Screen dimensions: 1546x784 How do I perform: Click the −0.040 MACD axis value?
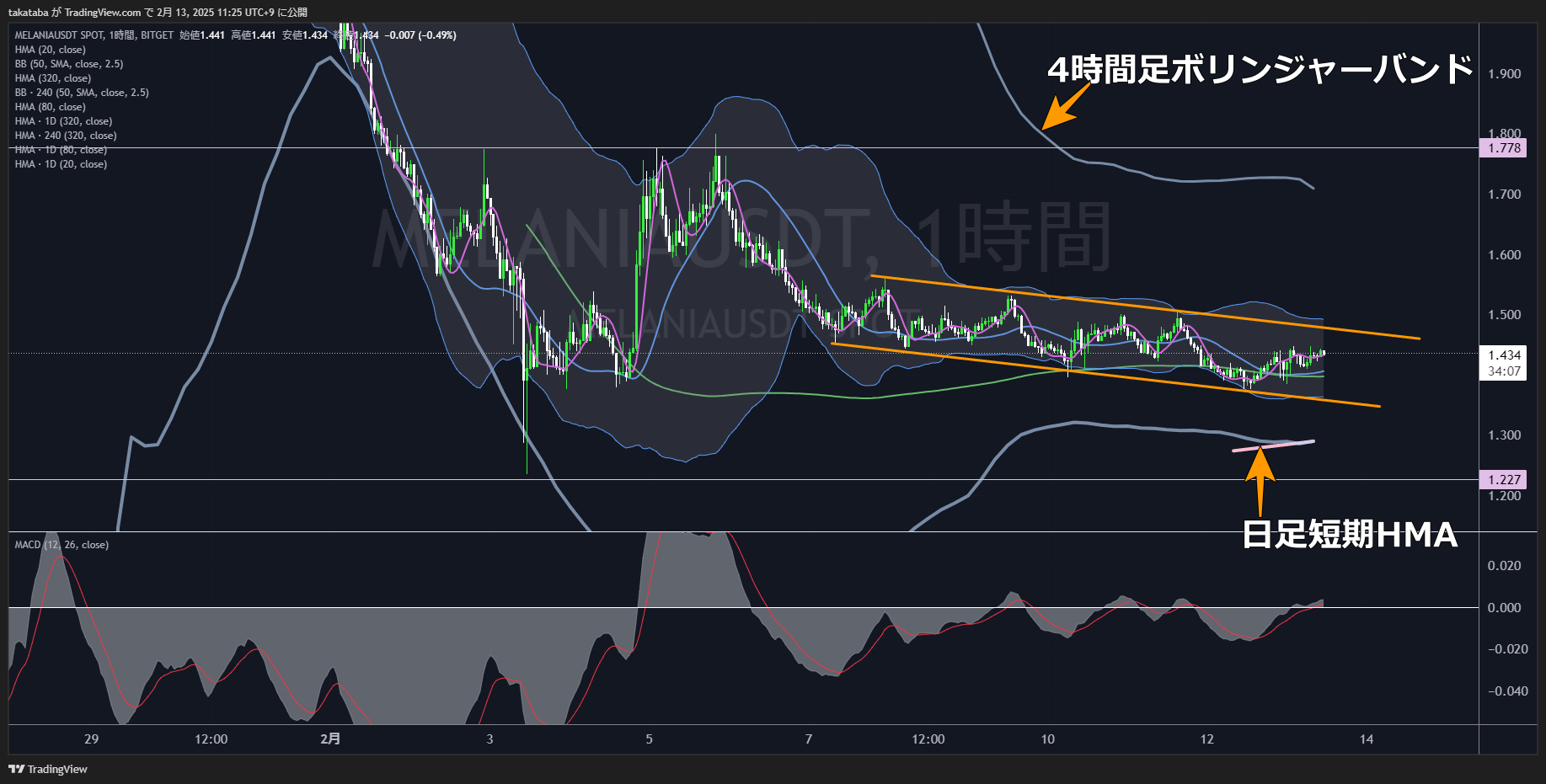1507,691
